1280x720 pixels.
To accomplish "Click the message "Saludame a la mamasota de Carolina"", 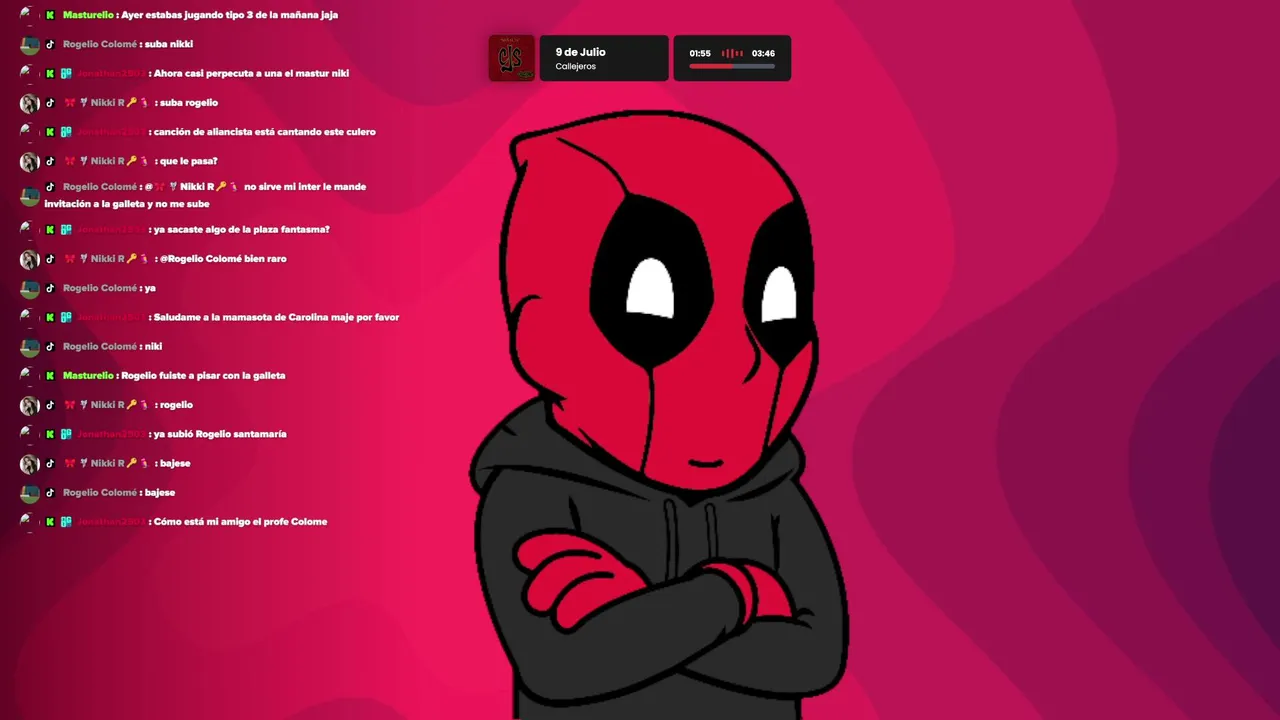I will [276, 316].
